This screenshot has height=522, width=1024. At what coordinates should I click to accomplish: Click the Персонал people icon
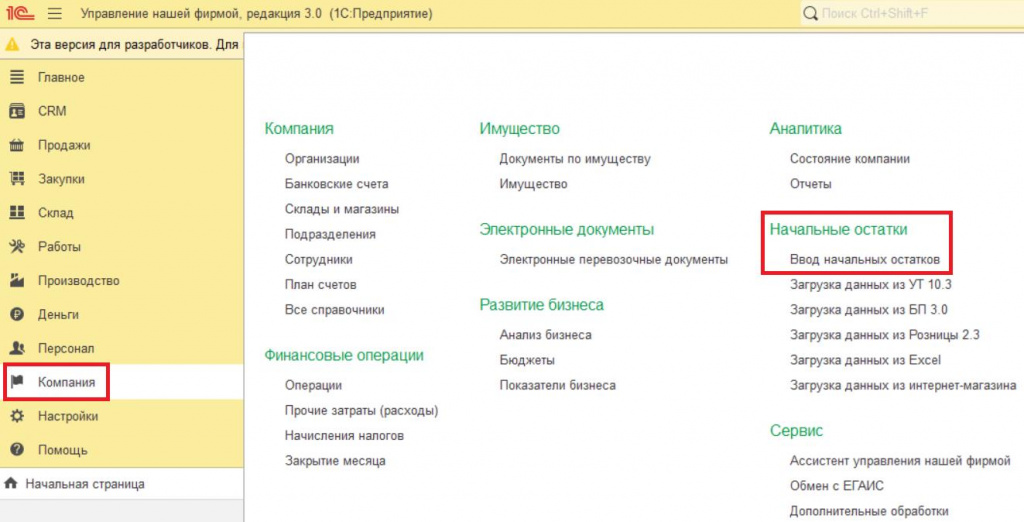point(17,348)
